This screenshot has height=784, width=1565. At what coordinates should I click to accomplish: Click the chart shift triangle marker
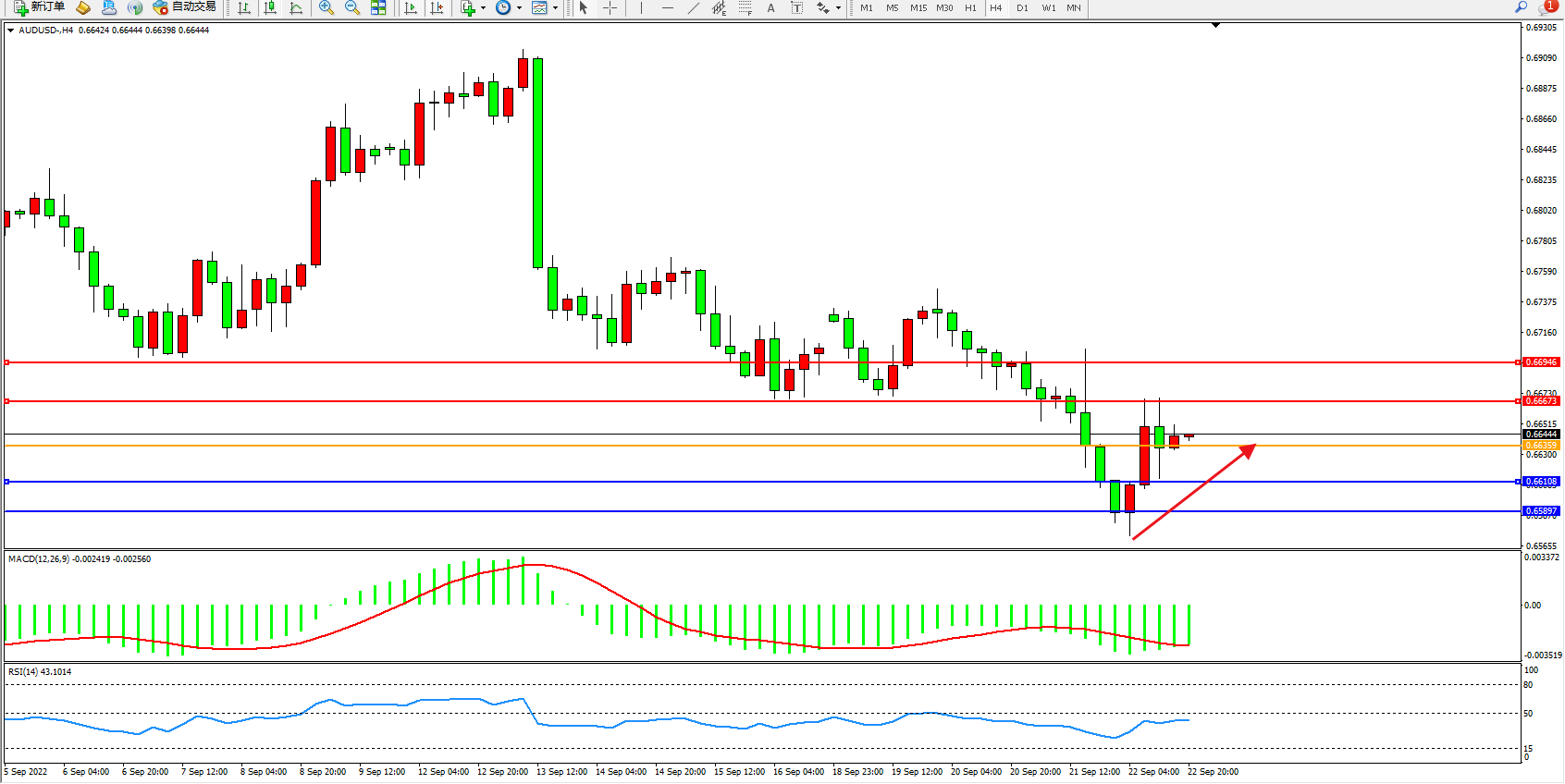1215,25
